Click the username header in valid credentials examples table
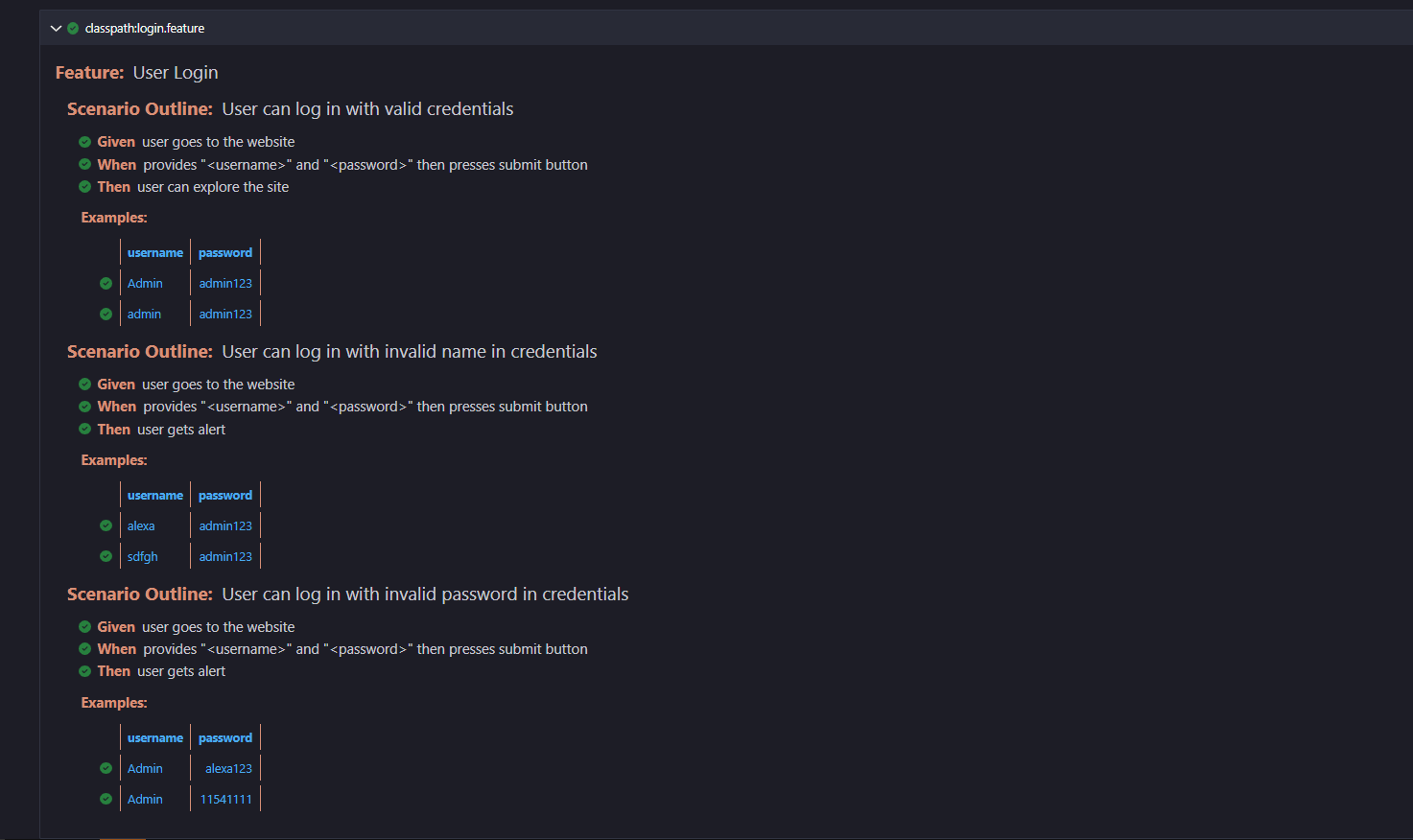Image resolution: width=1413 pixels, height=840 pixels. [155, 253]
